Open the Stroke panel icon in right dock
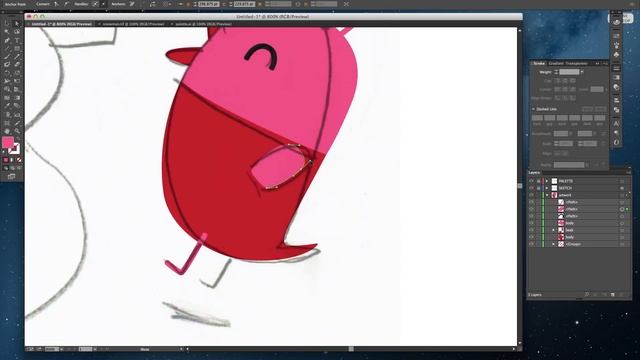This screenshot has height=360, width=640. [x=616, y=68]
